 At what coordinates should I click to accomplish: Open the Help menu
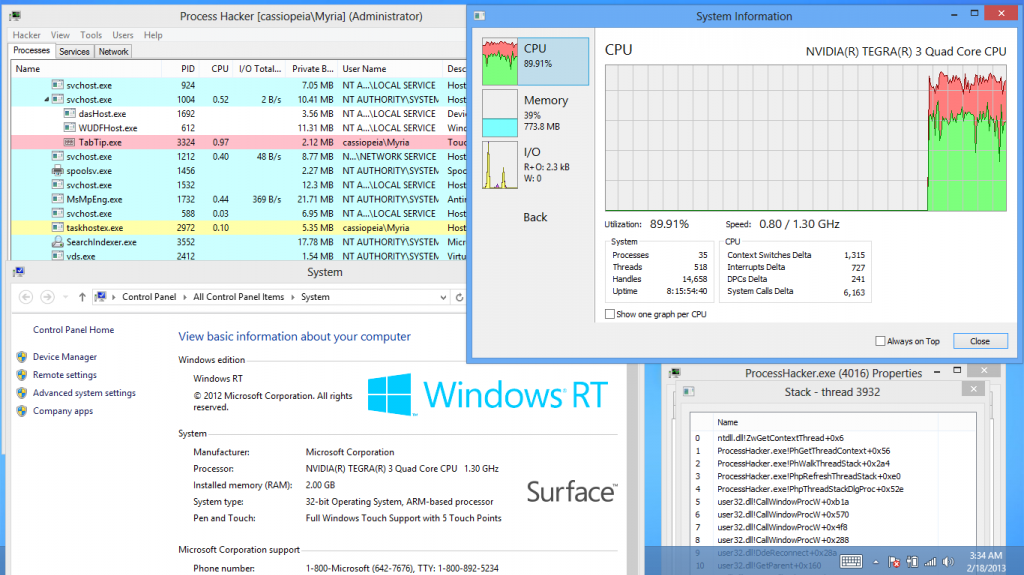pos(153,35)
